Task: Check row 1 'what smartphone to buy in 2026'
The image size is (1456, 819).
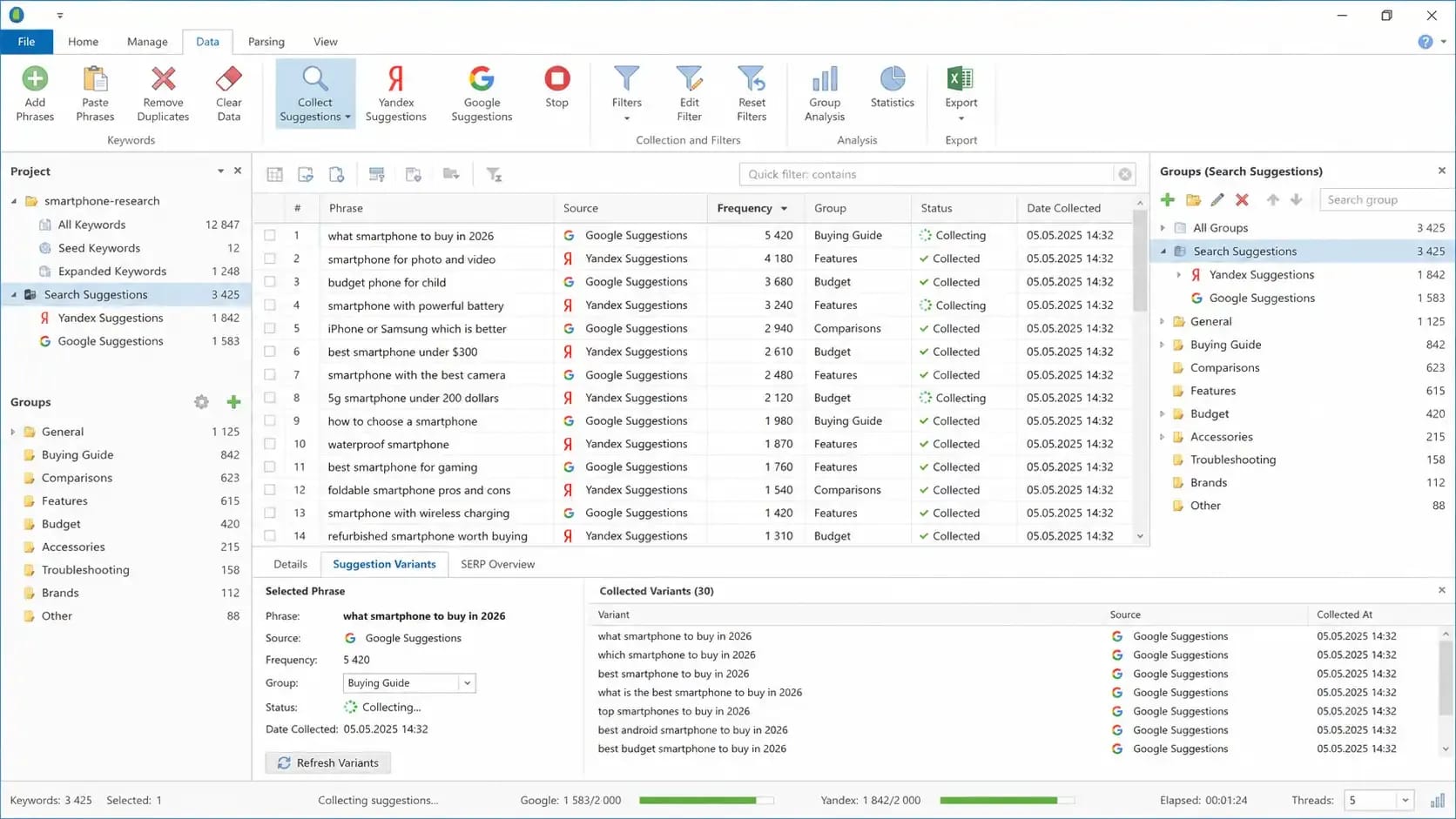Action: click(270, 236)
